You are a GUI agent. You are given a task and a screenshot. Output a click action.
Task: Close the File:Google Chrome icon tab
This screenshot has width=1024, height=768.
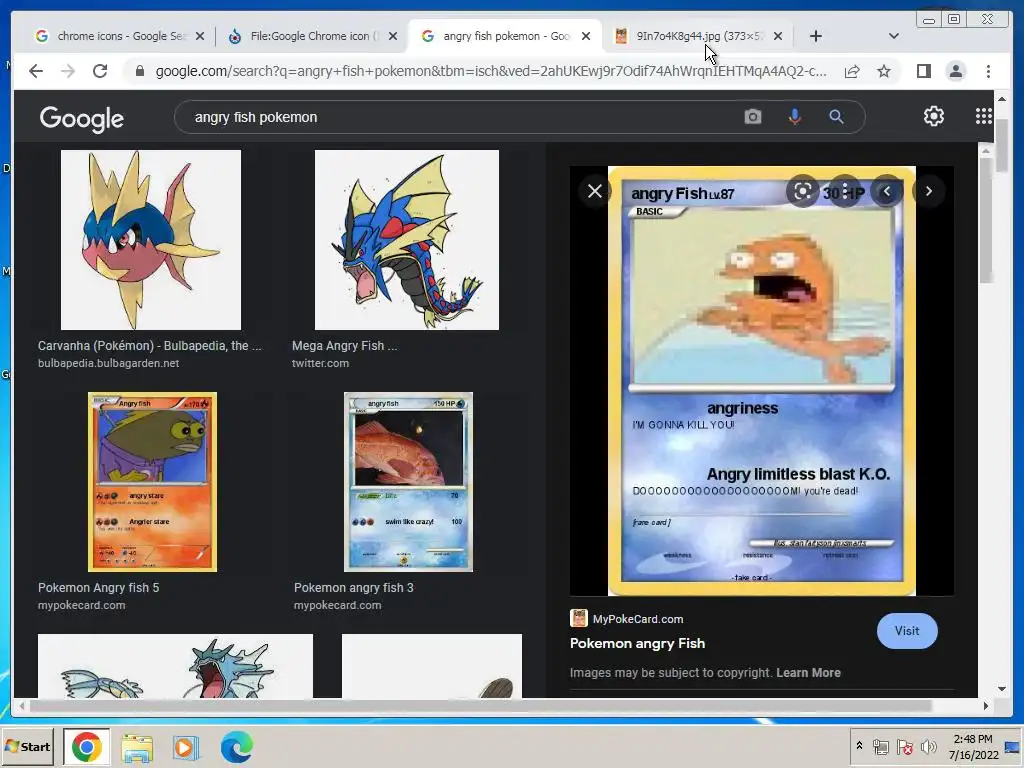(392, 37)
